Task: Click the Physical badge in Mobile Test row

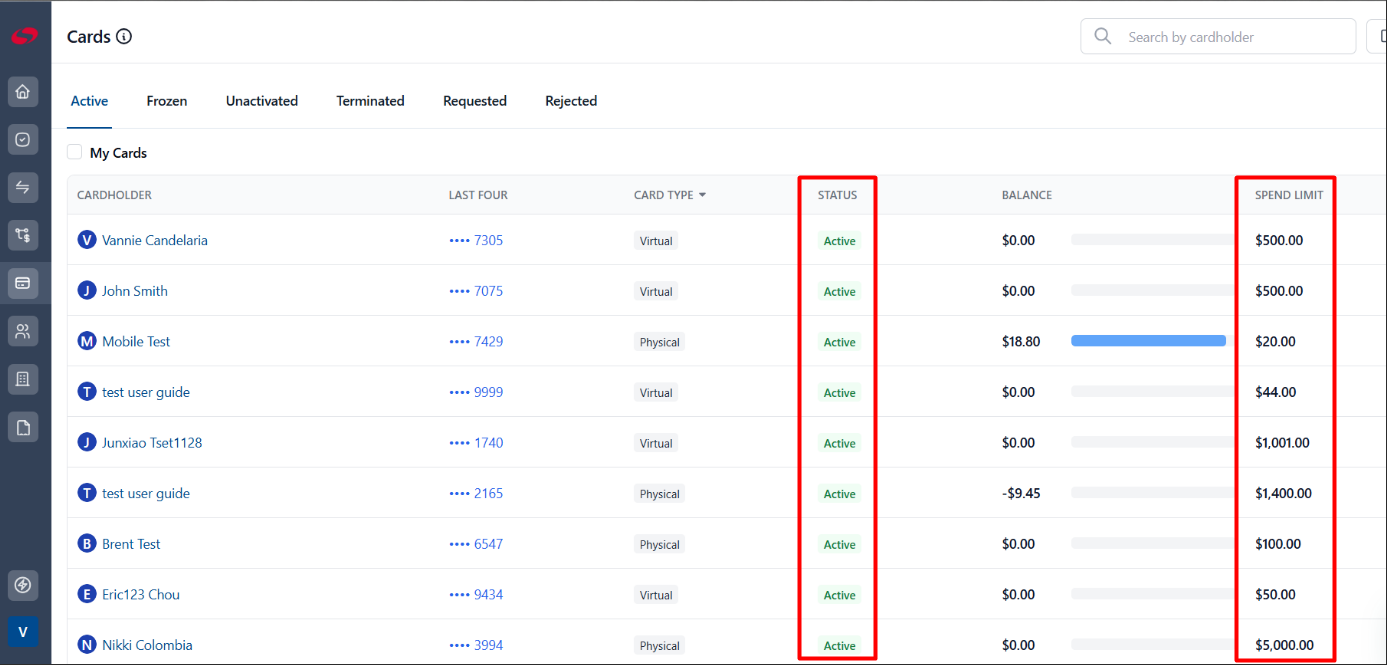Action: [659, 342]
